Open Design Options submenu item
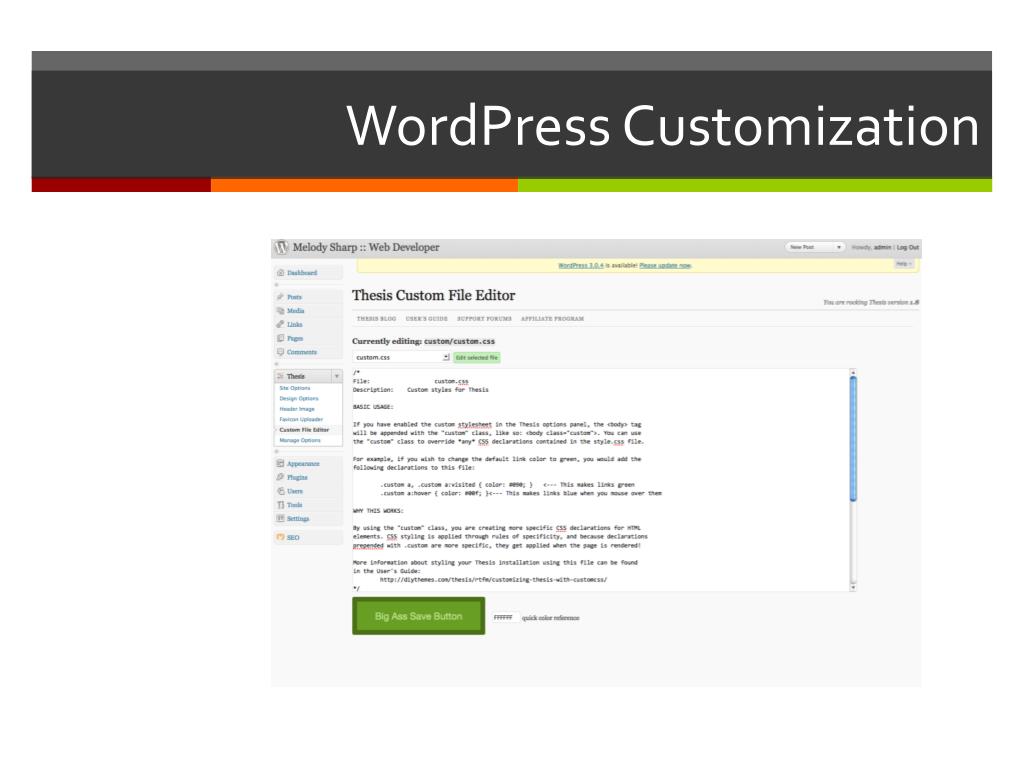 pos(299,398)
